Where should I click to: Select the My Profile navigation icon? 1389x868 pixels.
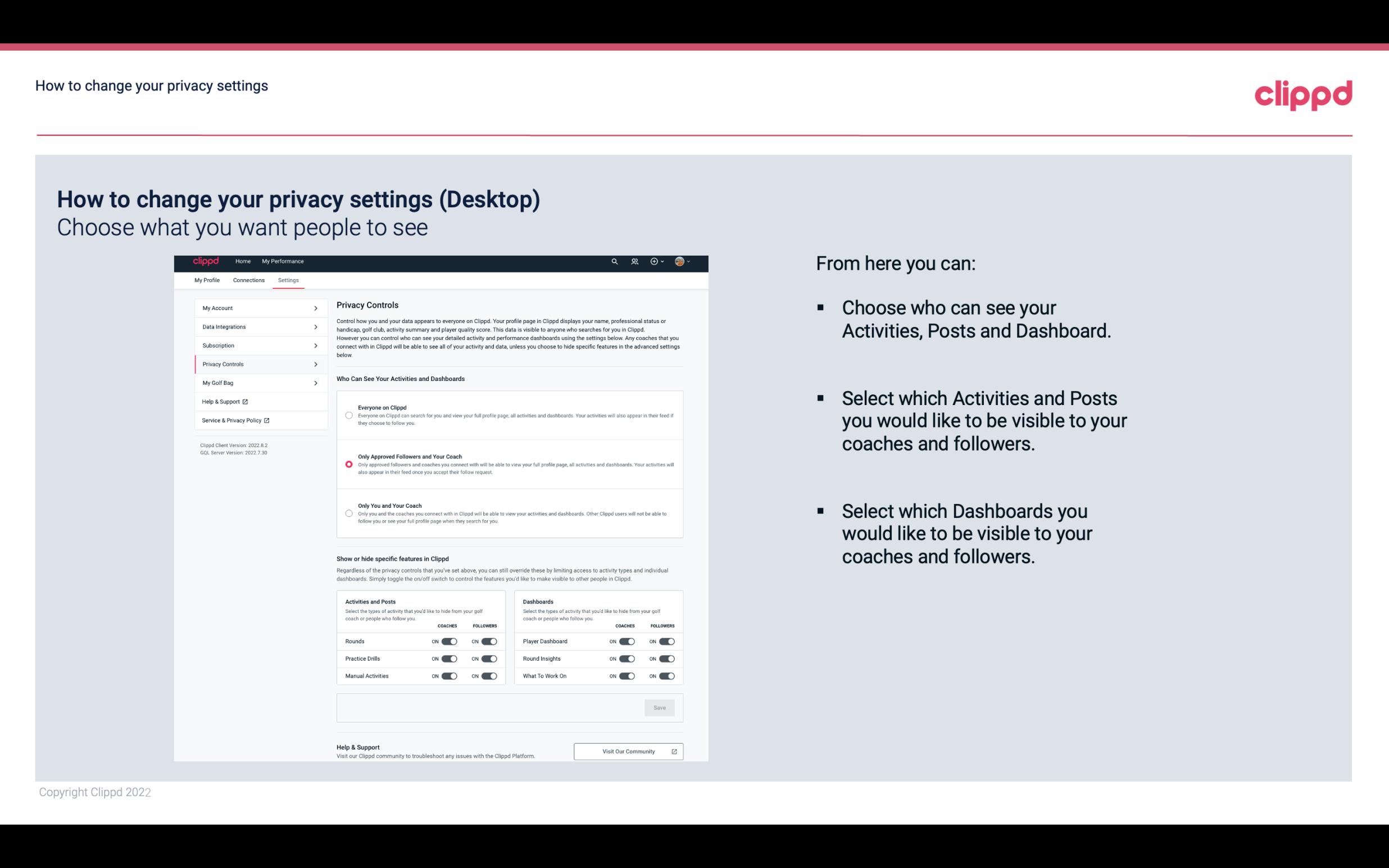point(207,279)
